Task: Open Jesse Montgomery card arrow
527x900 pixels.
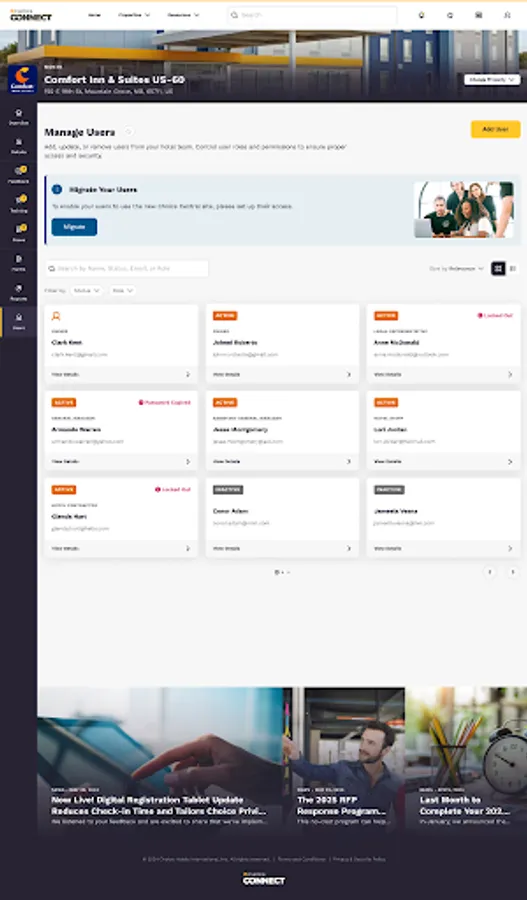Action: click(348, 461)
